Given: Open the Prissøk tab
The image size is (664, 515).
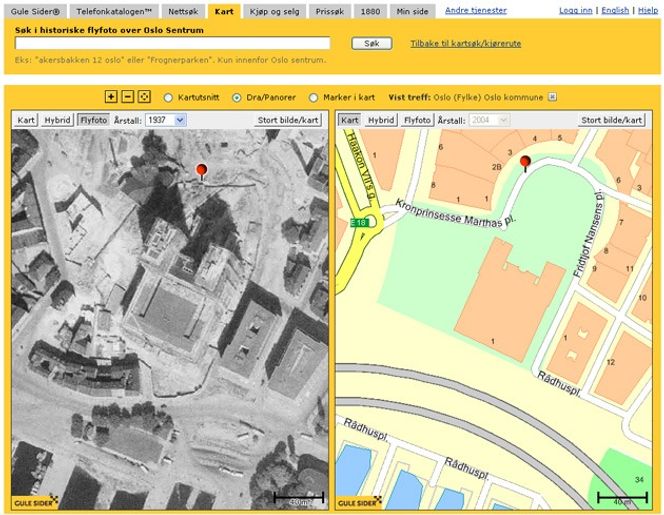Looking at the screenshot, I should tap(330, 12).
